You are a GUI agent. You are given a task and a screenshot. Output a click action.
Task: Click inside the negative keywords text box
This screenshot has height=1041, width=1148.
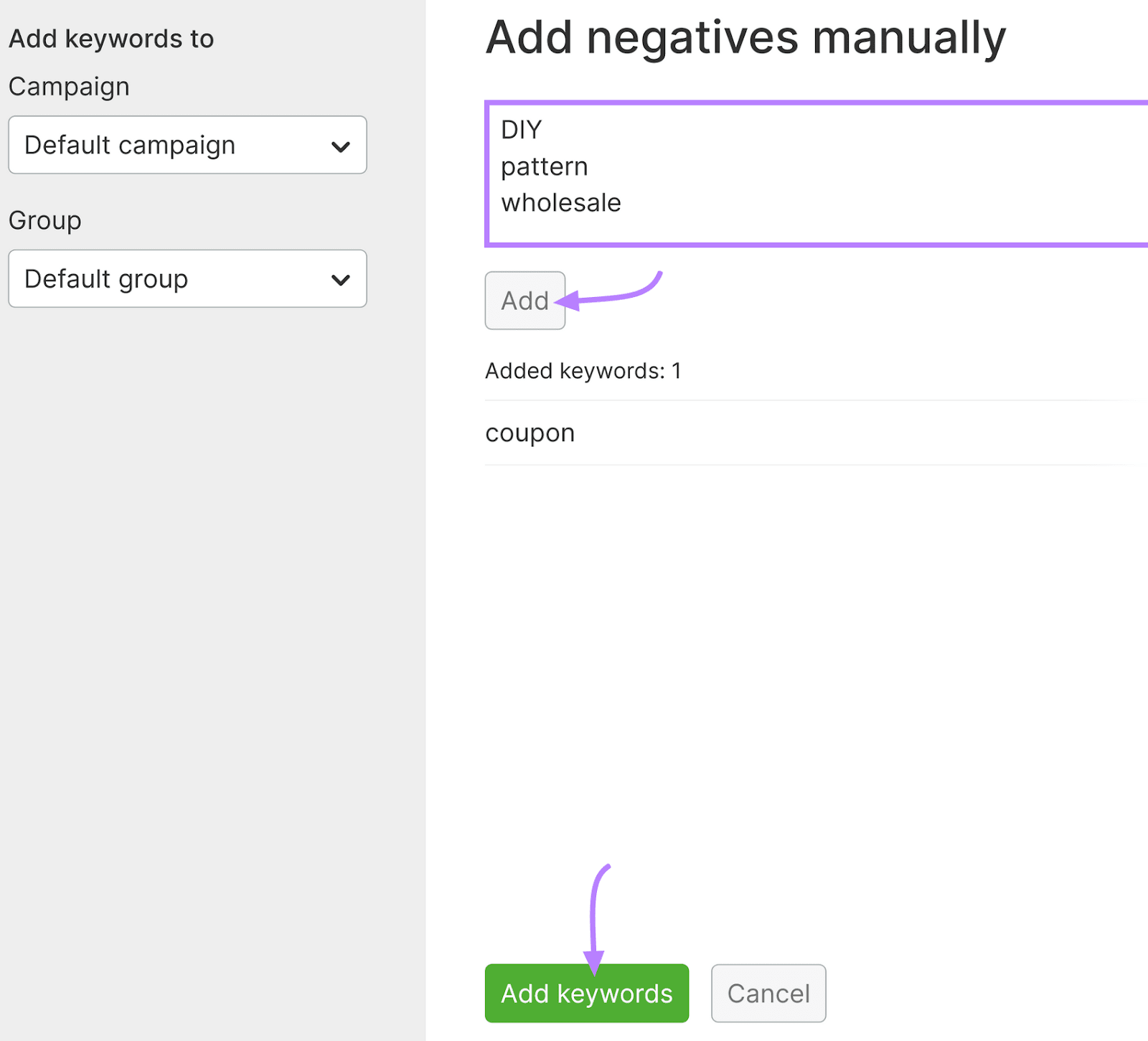point(789,172)
